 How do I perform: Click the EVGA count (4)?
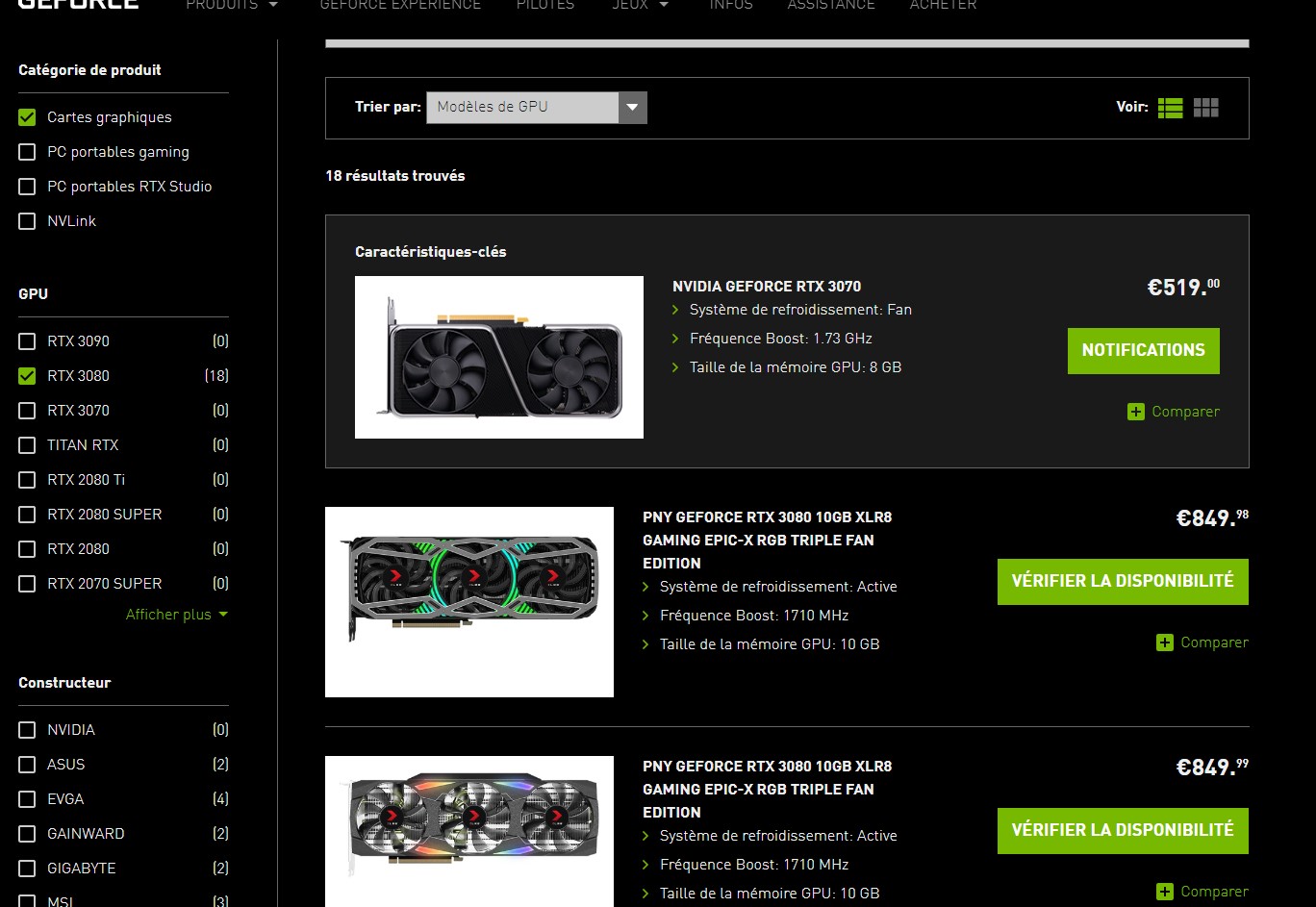click(220, 799)
